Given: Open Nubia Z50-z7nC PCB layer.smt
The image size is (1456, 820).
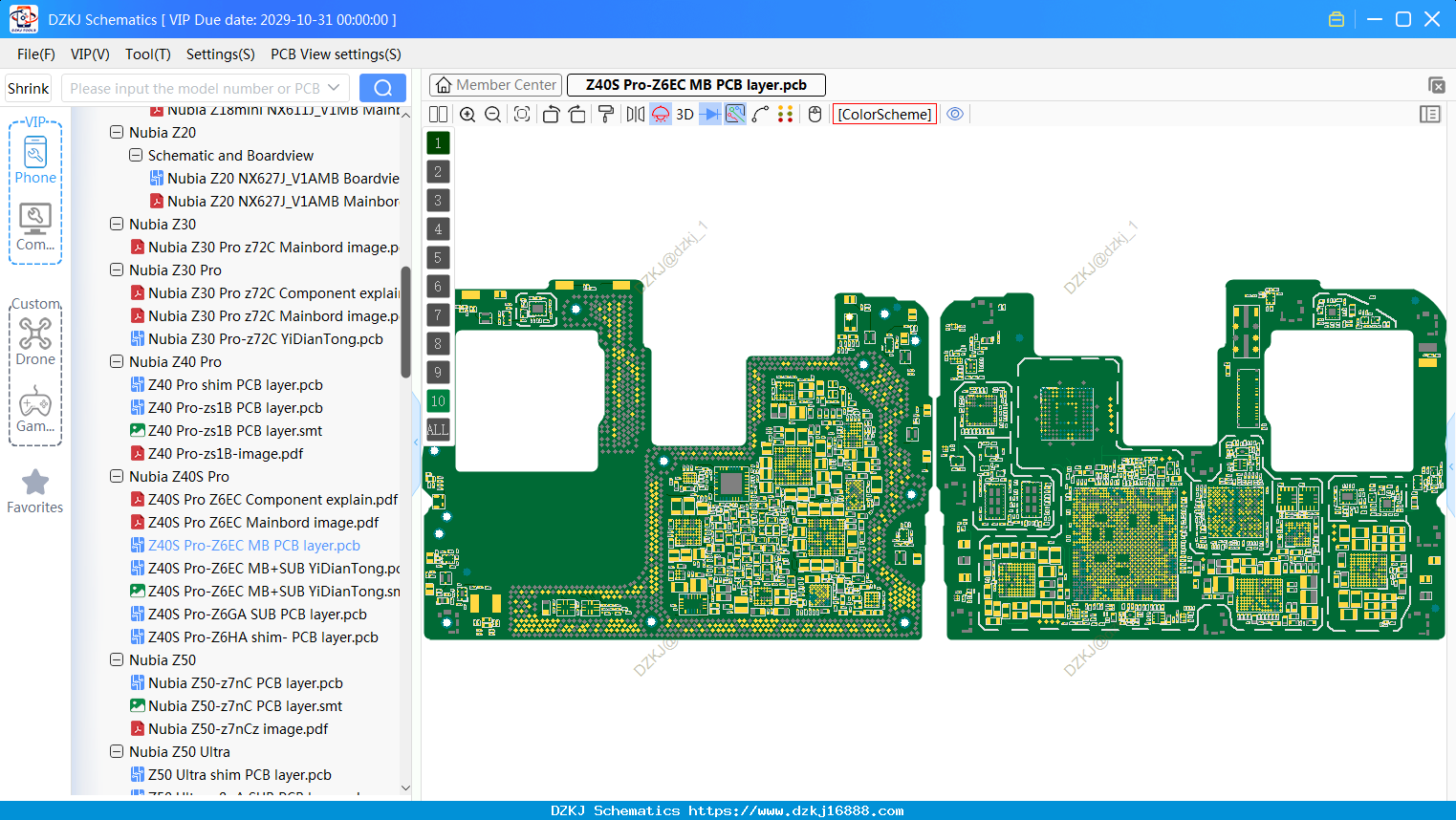Looking at the screenshot, I should click(245, 706).
